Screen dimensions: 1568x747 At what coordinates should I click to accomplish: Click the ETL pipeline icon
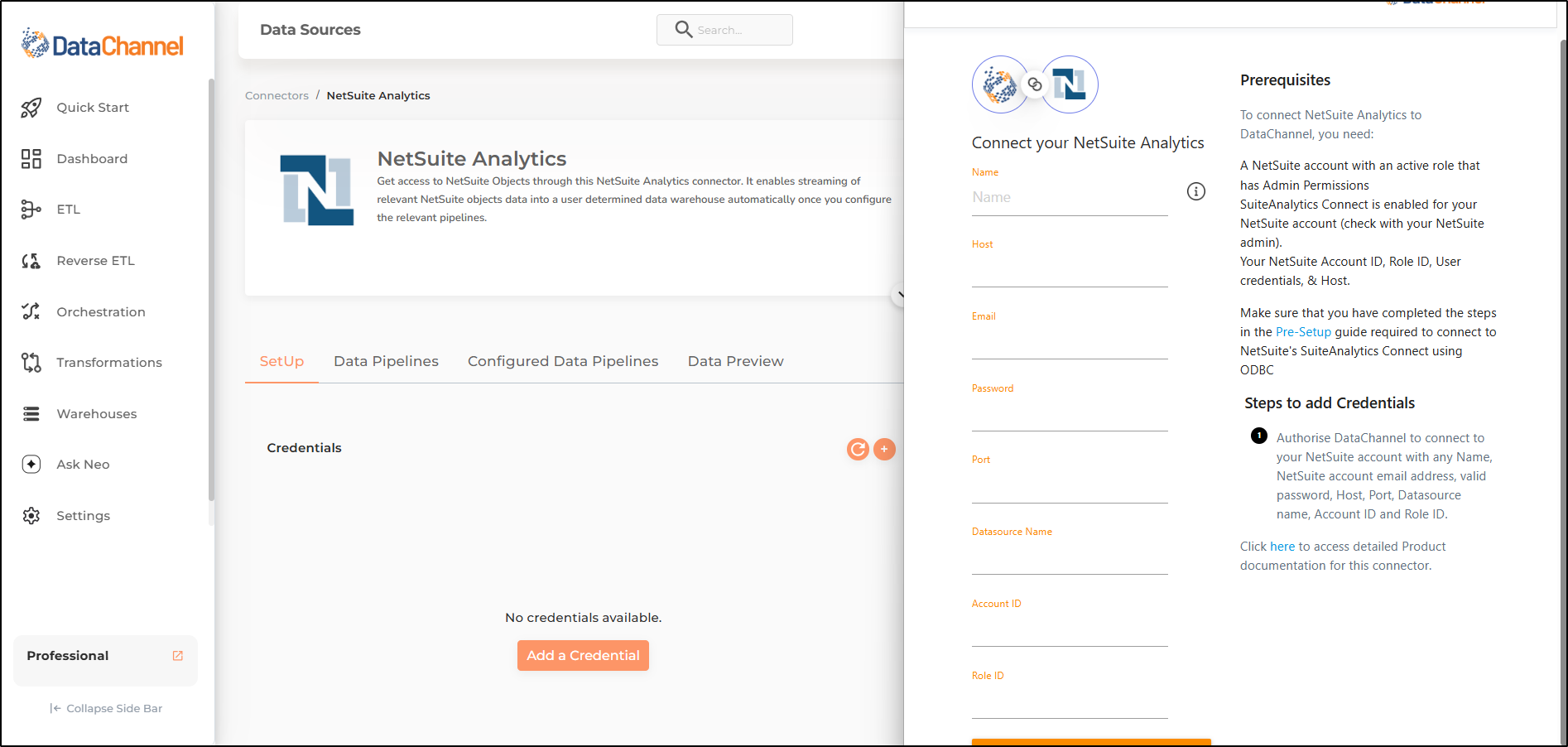(x=31, y=210)
